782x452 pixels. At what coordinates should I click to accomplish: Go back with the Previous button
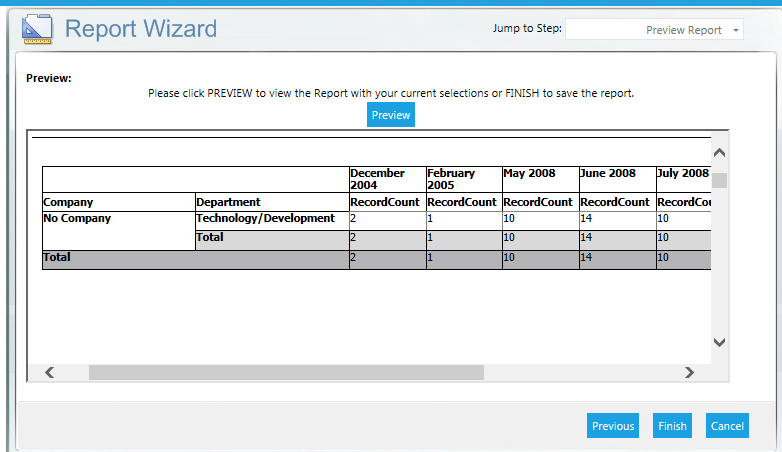click(613, 426)
